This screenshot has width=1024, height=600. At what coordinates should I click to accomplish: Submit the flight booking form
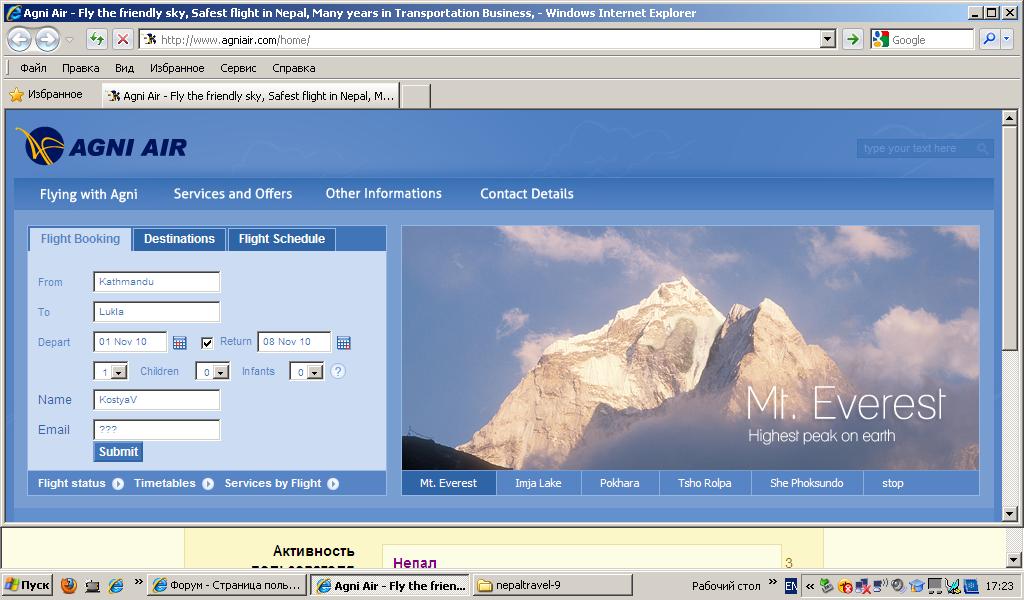pos(118,452)
